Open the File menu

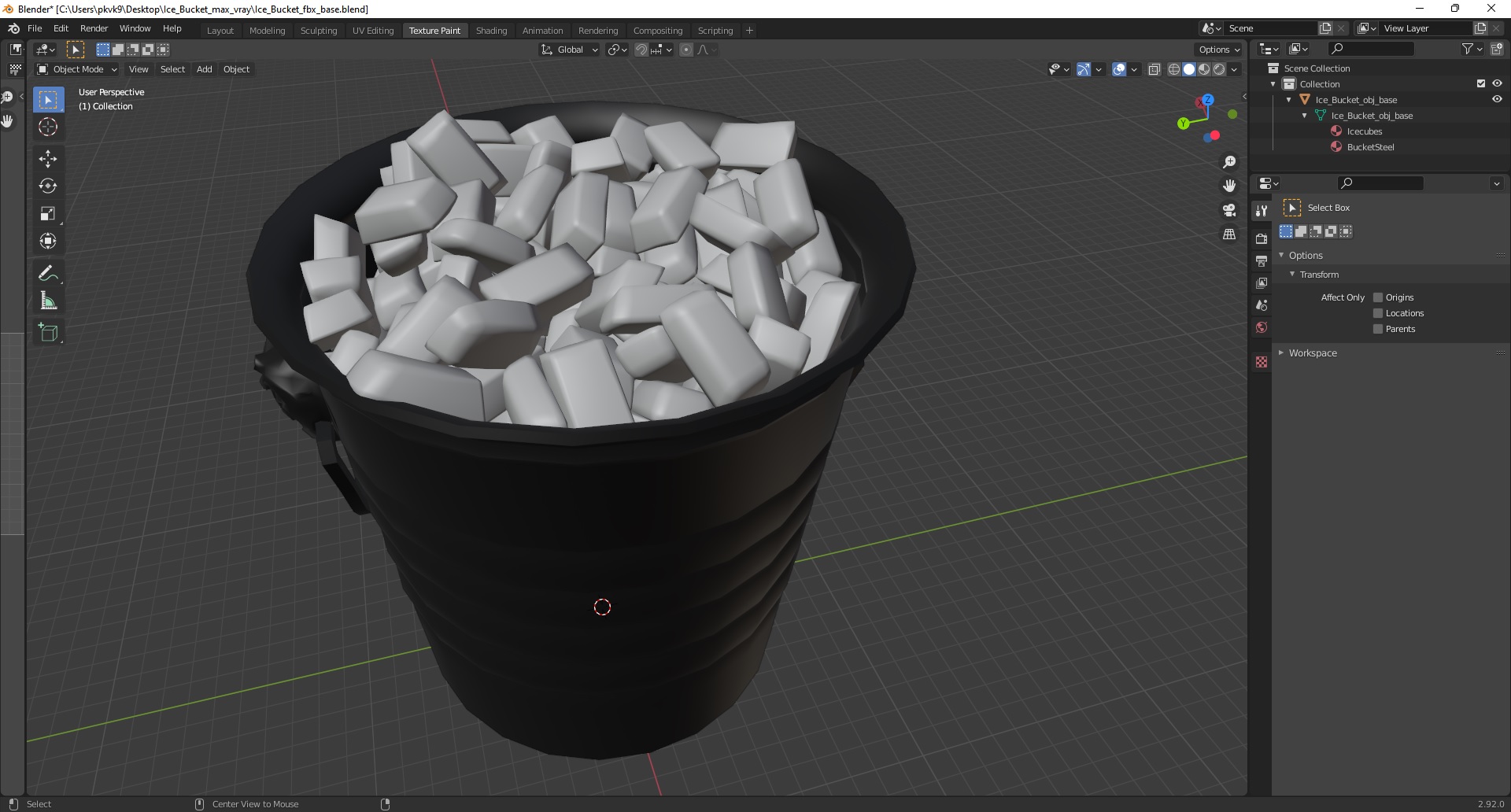coord(35,28)
